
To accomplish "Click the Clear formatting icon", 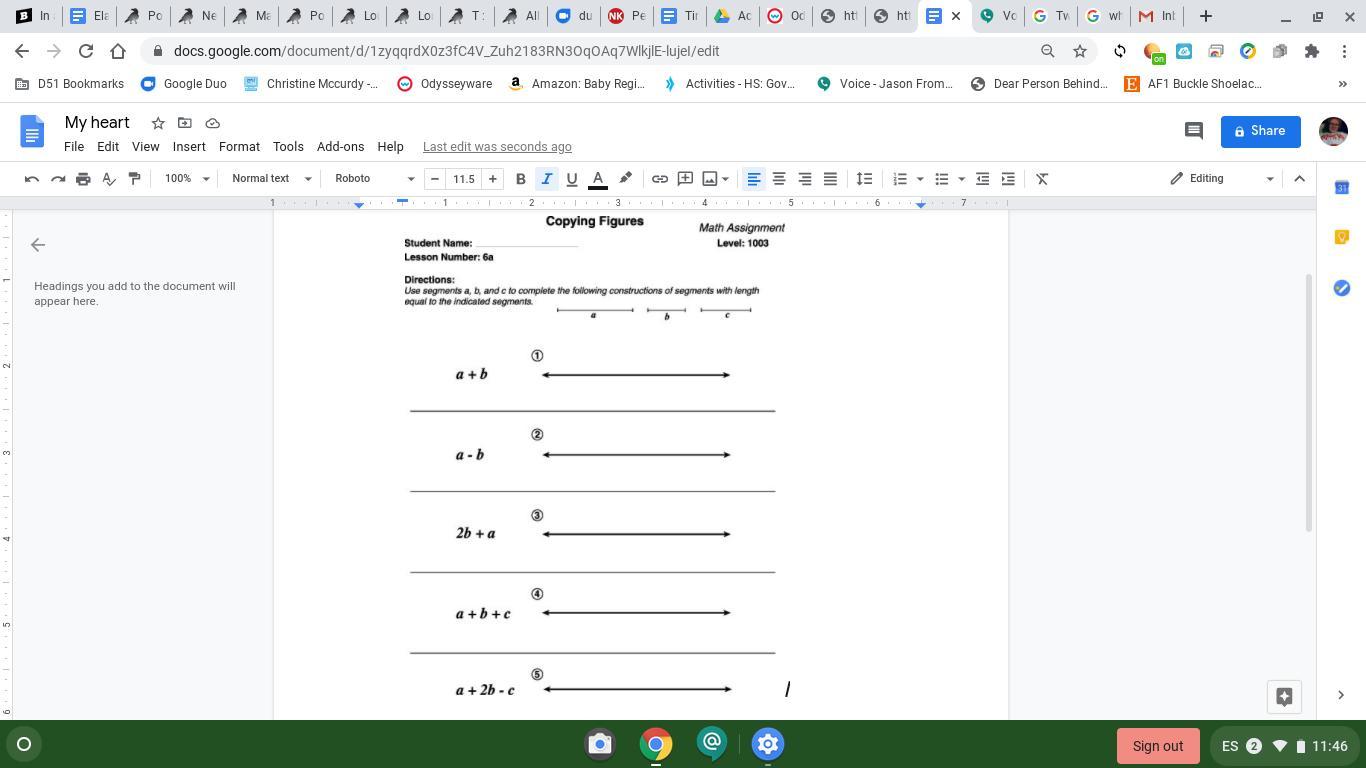I will coord(1042,179).
